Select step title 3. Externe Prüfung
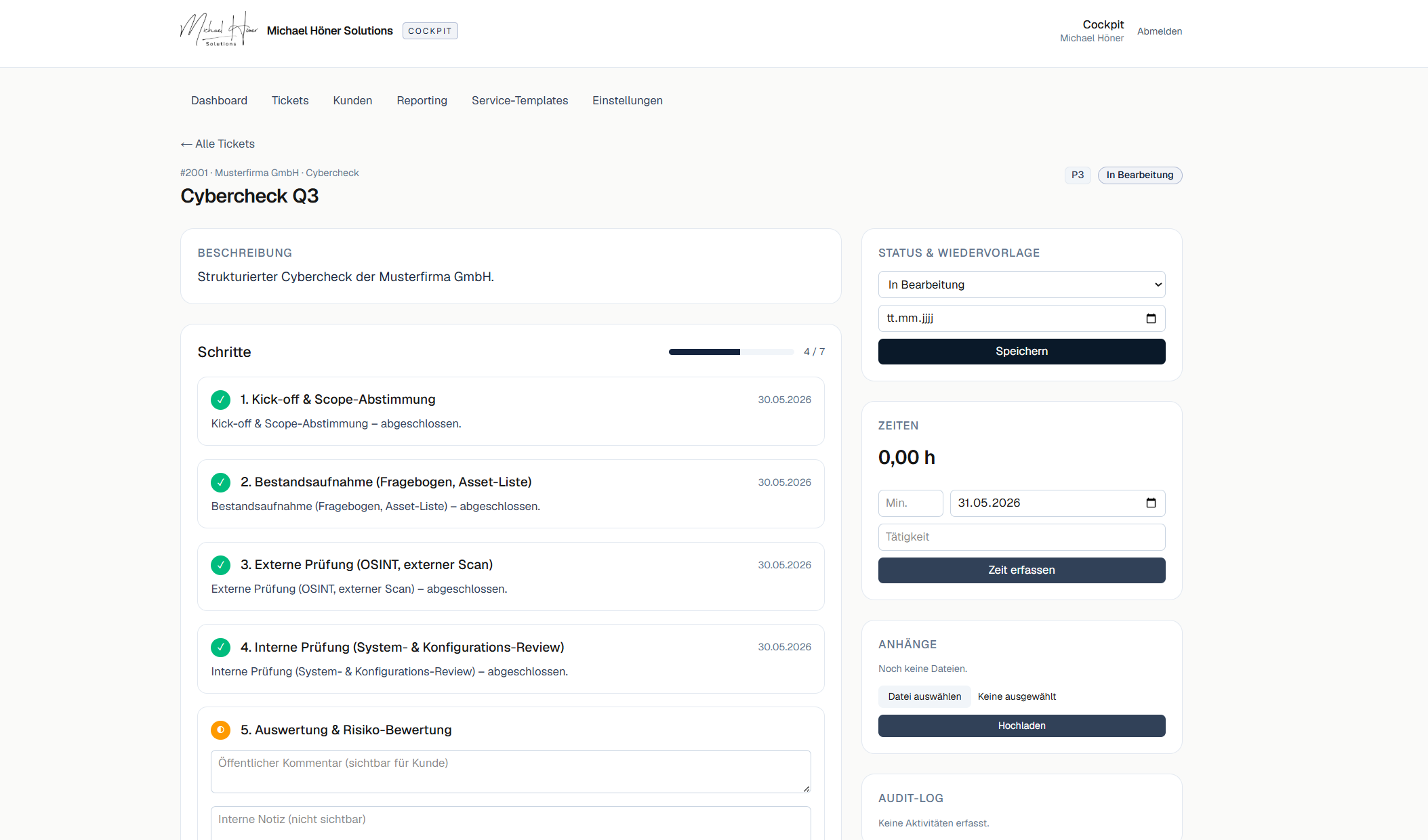Image resolution: width=1428 pixels, height=840 pixels. point(367,565)
